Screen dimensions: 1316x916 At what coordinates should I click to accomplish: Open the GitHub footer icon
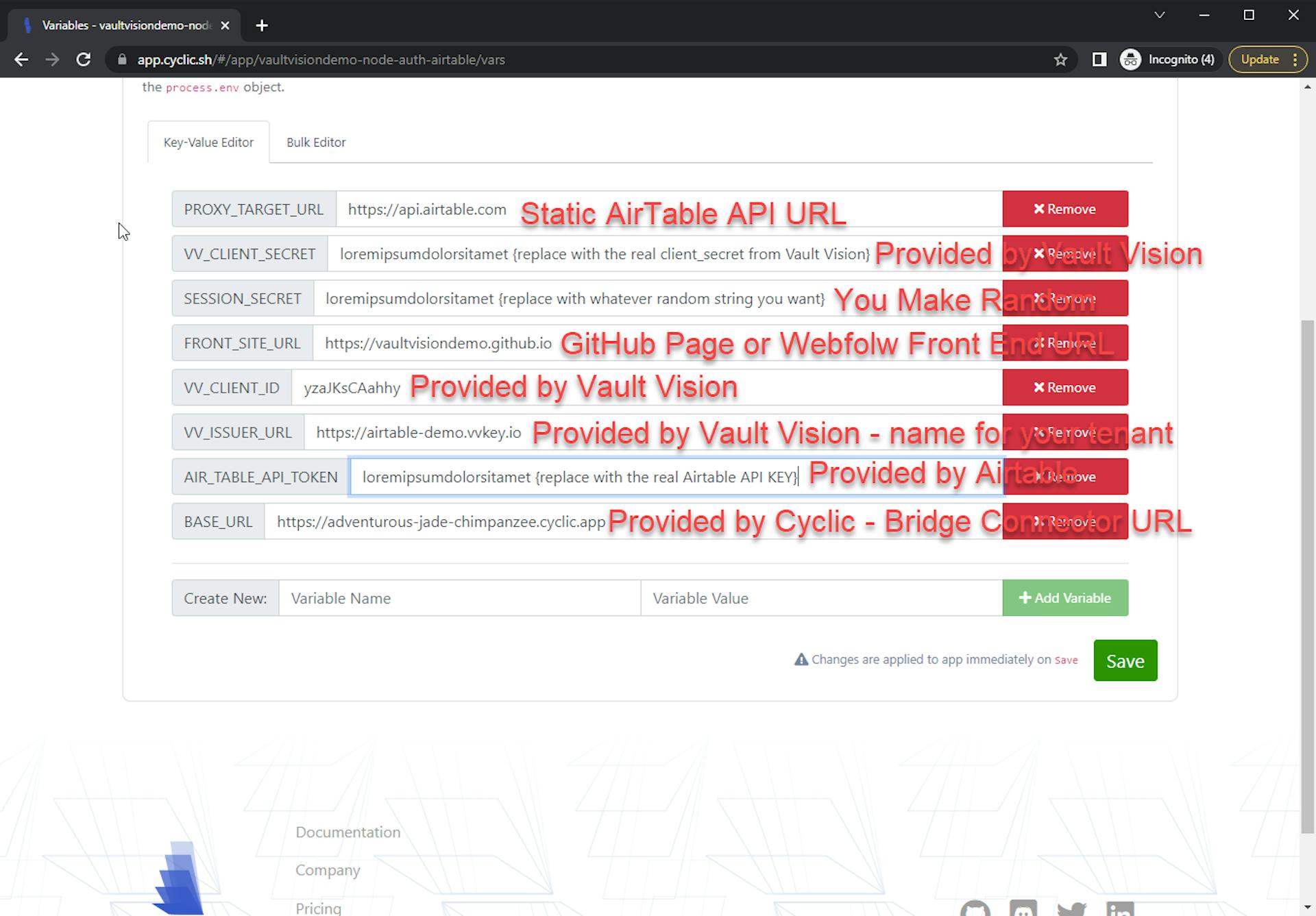[975, 908]
